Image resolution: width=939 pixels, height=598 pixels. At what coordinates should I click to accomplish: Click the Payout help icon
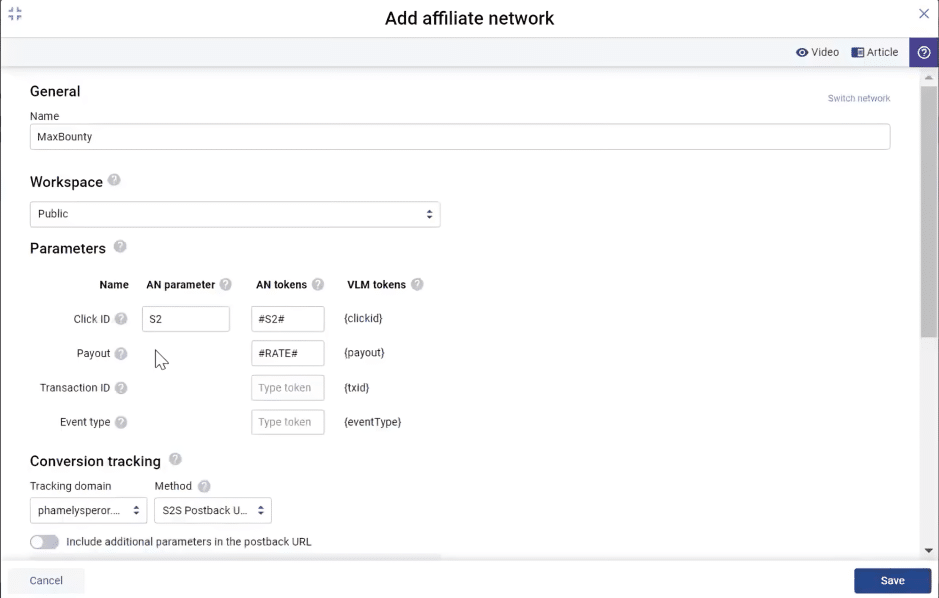(x=121, y=354)
